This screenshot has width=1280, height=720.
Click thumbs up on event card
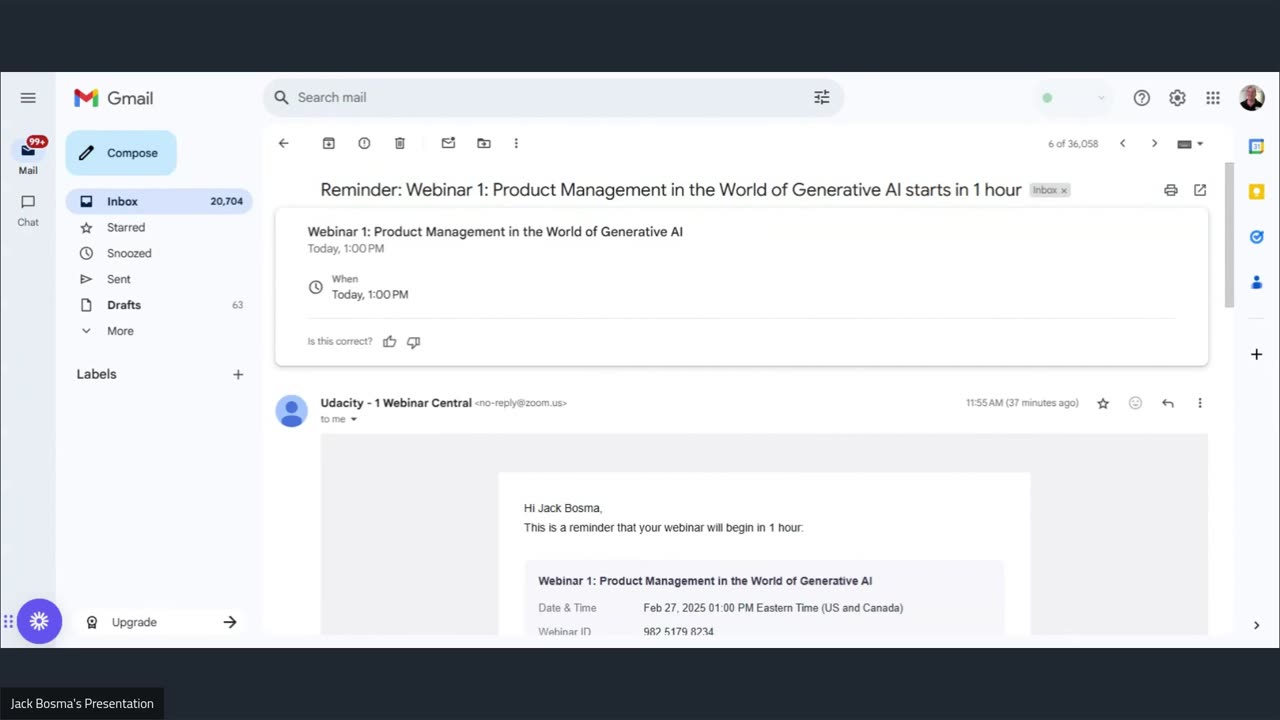tap(390, 342)
